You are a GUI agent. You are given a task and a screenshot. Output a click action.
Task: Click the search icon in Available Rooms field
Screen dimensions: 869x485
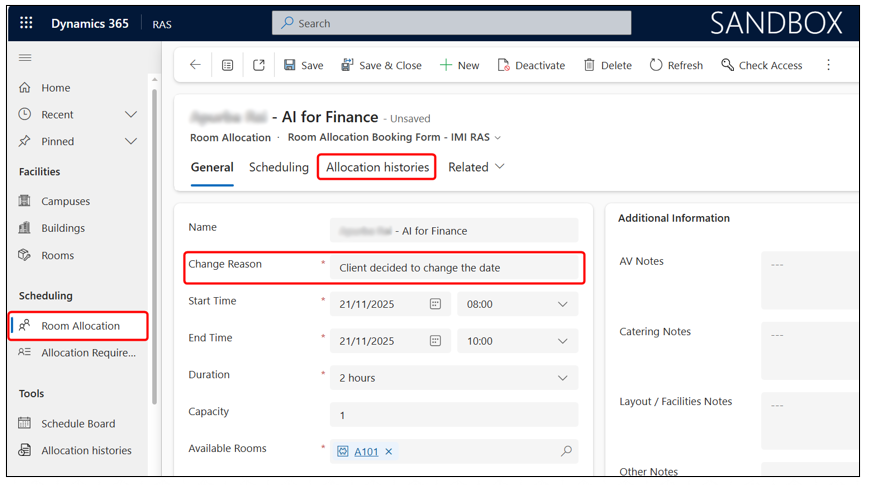pyautogui.click(x=566, y=451)
